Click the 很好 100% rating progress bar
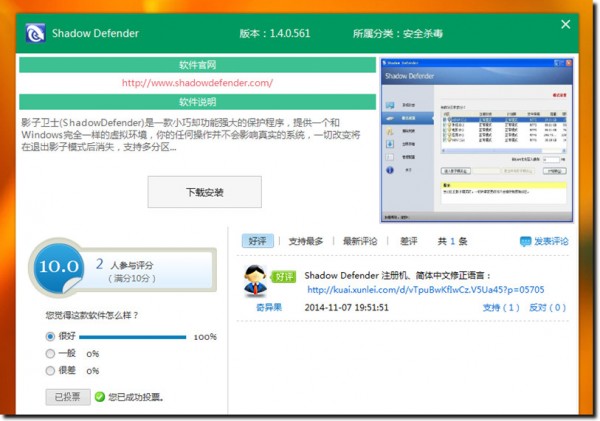The width and height of the screenshot is (600, 421). tap(132, 337)
